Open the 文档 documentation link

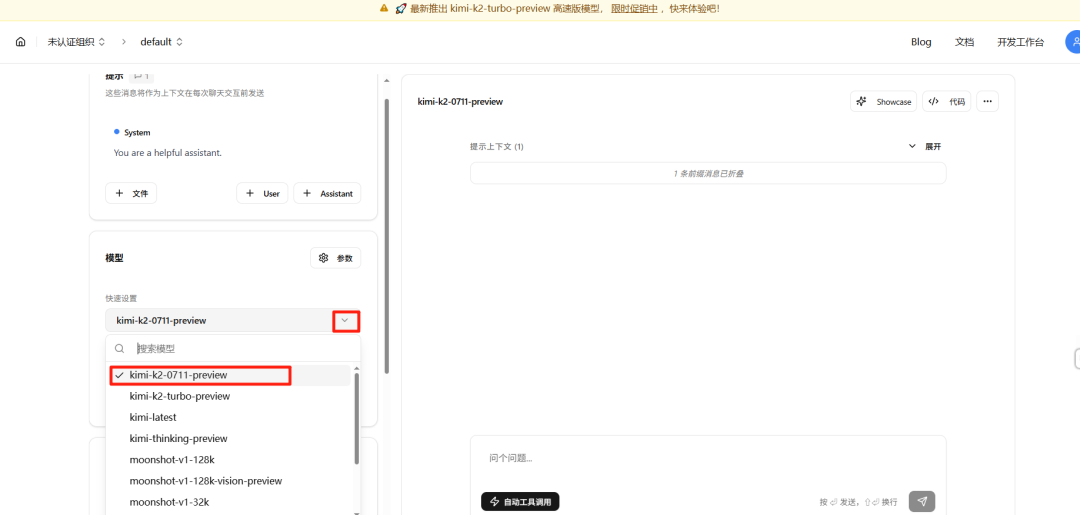[964, 42]
